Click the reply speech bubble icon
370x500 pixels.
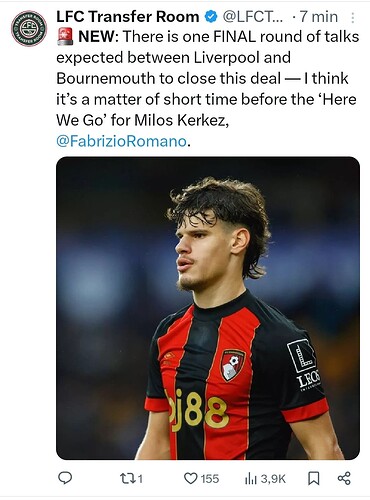click(65, 478)
